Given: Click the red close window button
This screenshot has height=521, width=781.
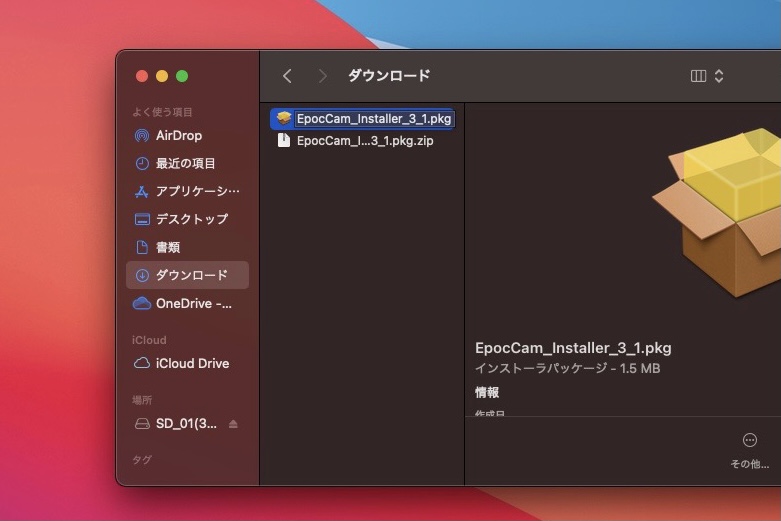Looking at the screenshot, I should (x=142, y=76).
